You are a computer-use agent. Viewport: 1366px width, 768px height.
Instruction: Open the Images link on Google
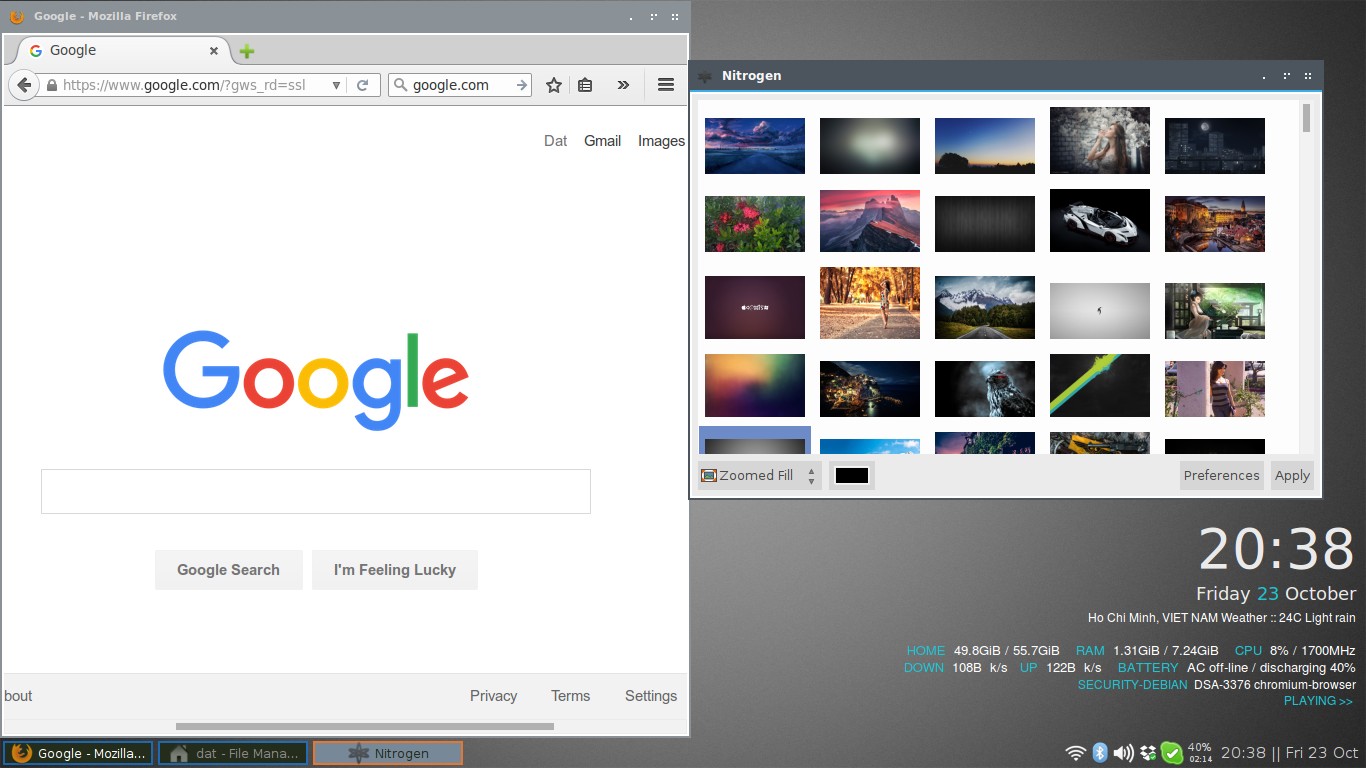pyautogui.click(x=661, y=141)
